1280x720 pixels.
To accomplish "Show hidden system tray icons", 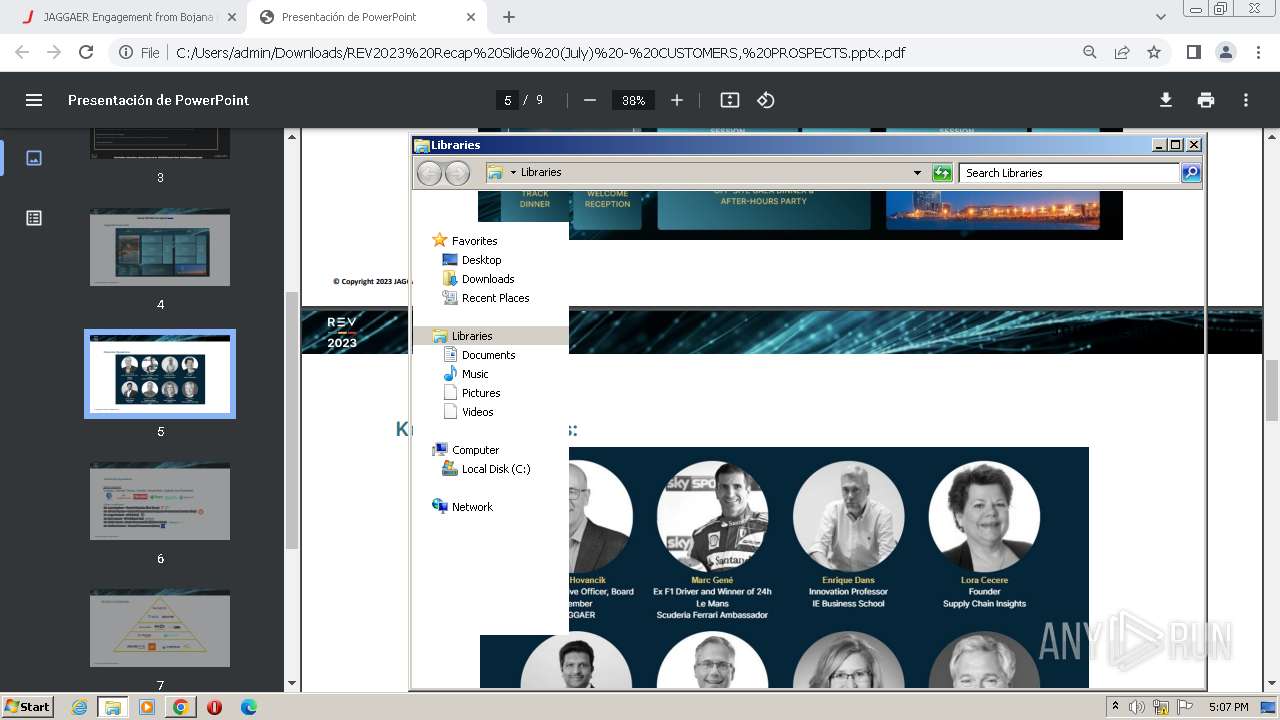I will coord(1116,707).
